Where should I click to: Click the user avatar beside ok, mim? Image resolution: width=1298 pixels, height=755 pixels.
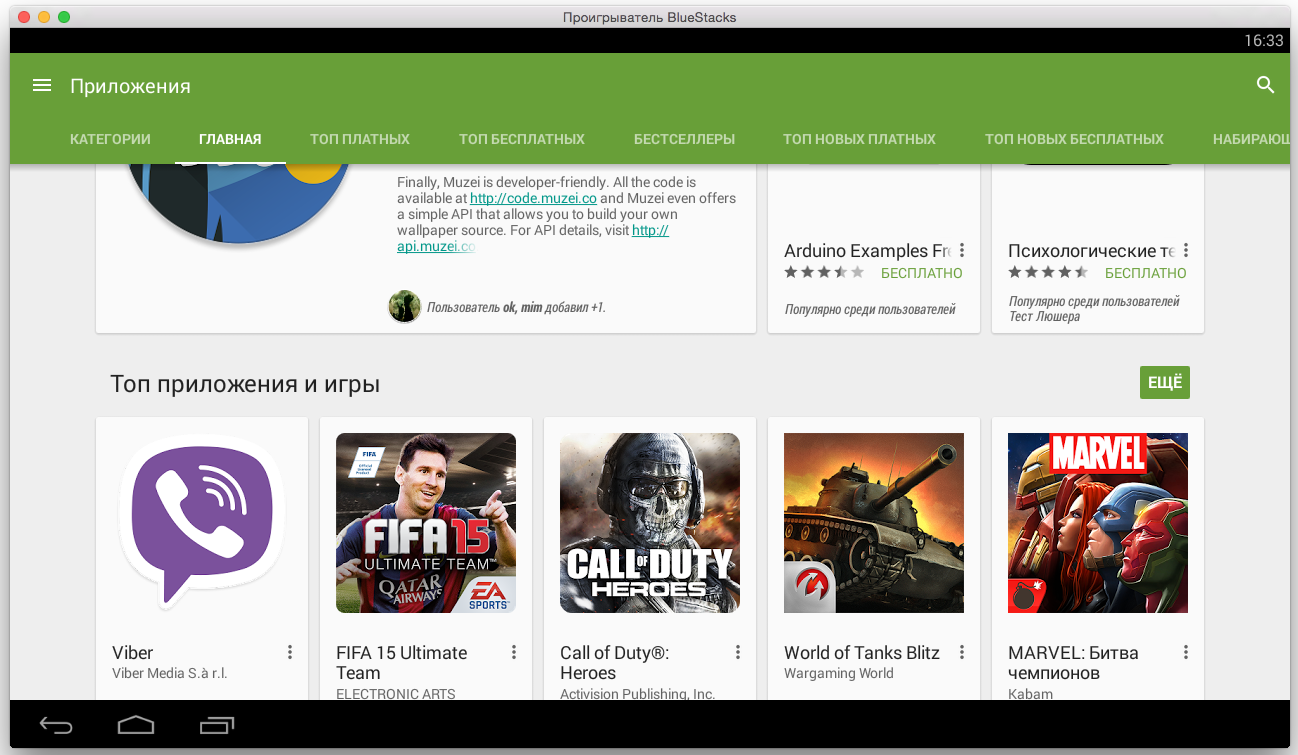404,306
